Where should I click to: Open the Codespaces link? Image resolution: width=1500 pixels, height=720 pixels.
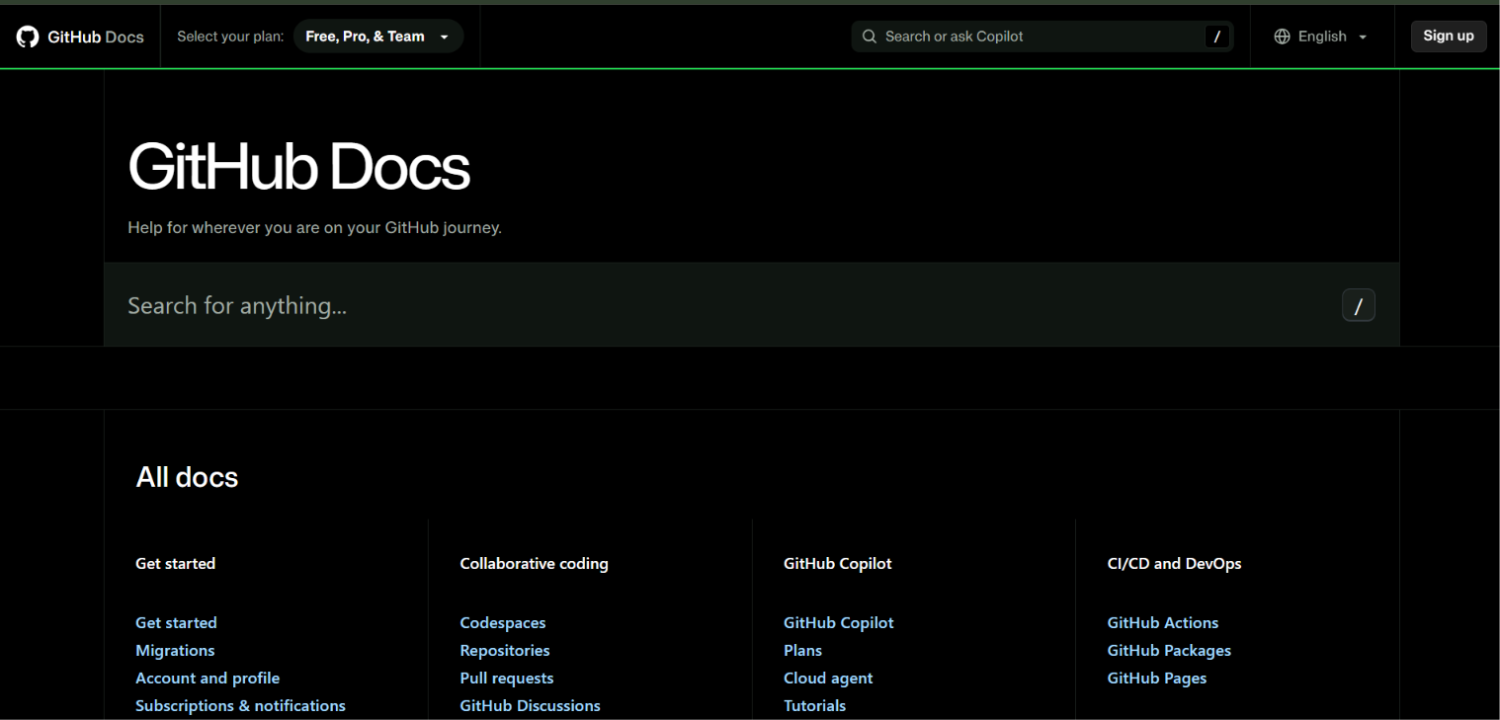coord(503,623)
